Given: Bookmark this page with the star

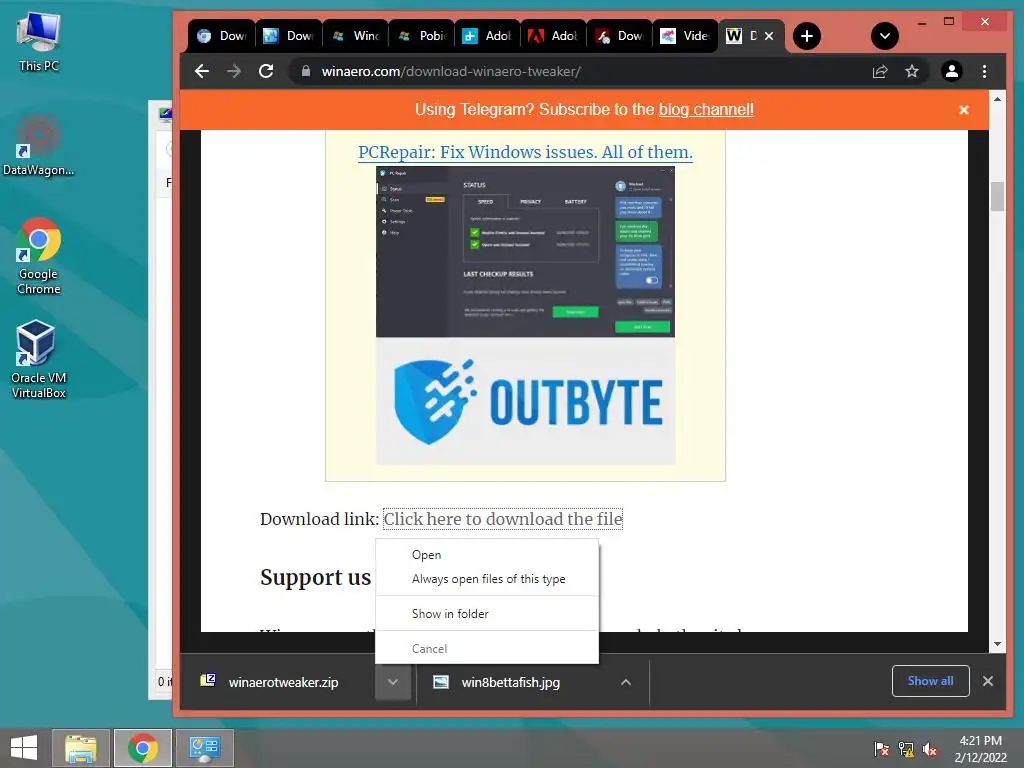Looking at the screenshot, I should coord(912,71).
